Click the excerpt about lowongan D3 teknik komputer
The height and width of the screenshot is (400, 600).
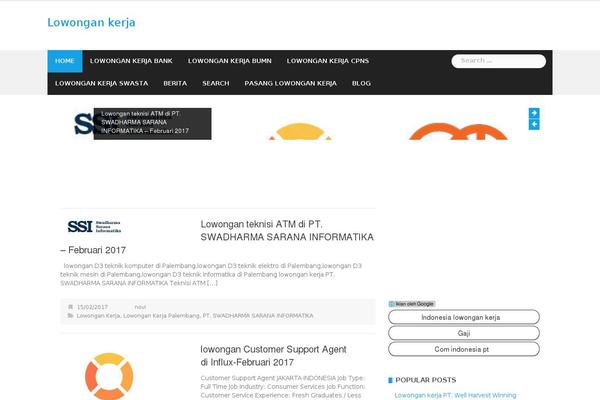[x=211, y=274]
